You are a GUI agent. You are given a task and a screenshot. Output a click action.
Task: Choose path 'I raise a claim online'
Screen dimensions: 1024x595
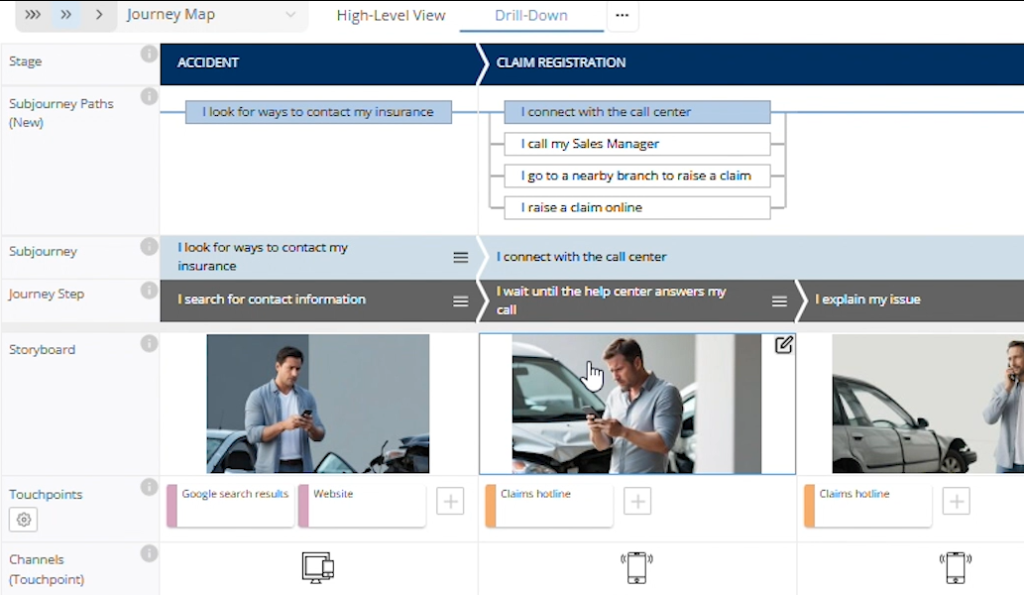coord(637,208)
